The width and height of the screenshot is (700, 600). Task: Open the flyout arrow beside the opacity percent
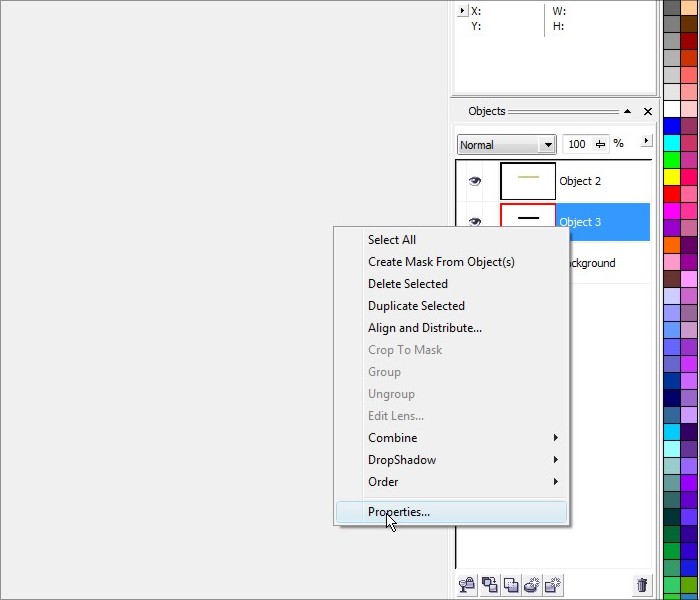pyautogui.click(x=646, y=142)
